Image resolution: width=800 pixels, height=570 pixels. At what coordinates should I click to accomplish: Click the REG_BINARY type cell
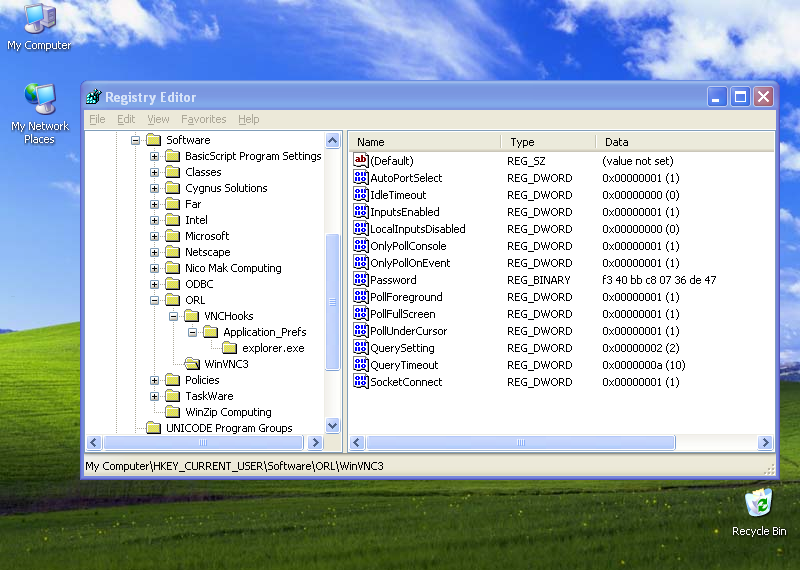coord(539,280)
